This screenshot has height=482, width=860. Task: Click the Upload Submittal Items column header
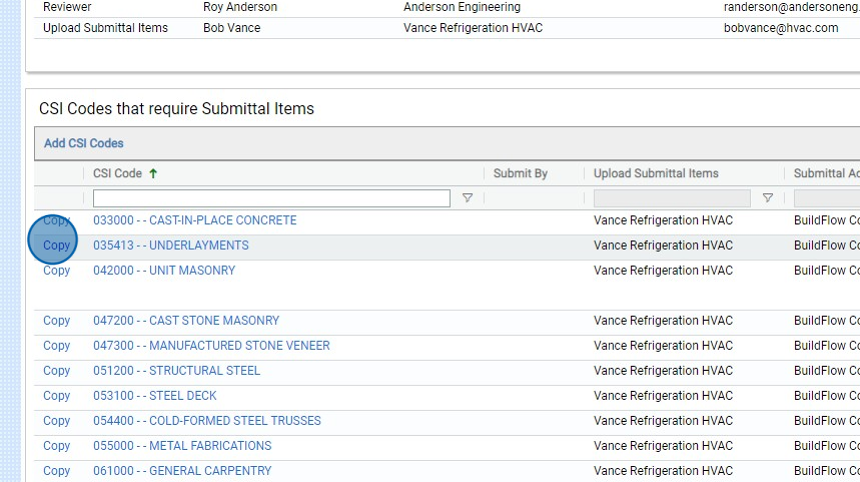pos(656,173)
